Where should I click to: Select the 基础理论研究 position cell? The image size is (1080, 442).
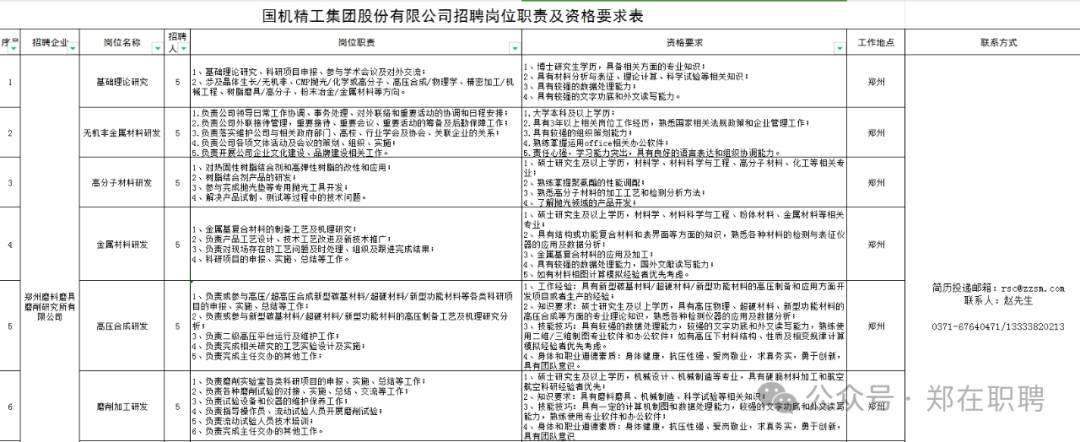(122, 81)
